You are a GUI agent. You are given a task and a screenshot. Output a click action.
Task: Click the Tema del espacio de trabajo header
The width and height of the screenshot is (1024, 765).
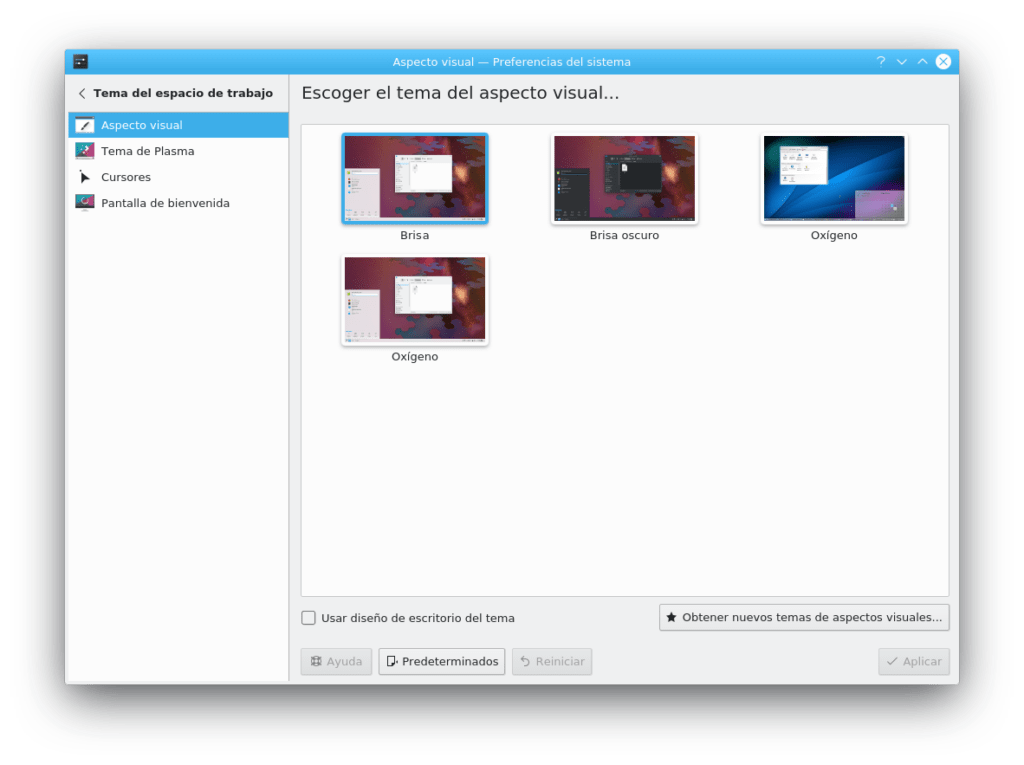pyautogui.click(x=183, y=93)
